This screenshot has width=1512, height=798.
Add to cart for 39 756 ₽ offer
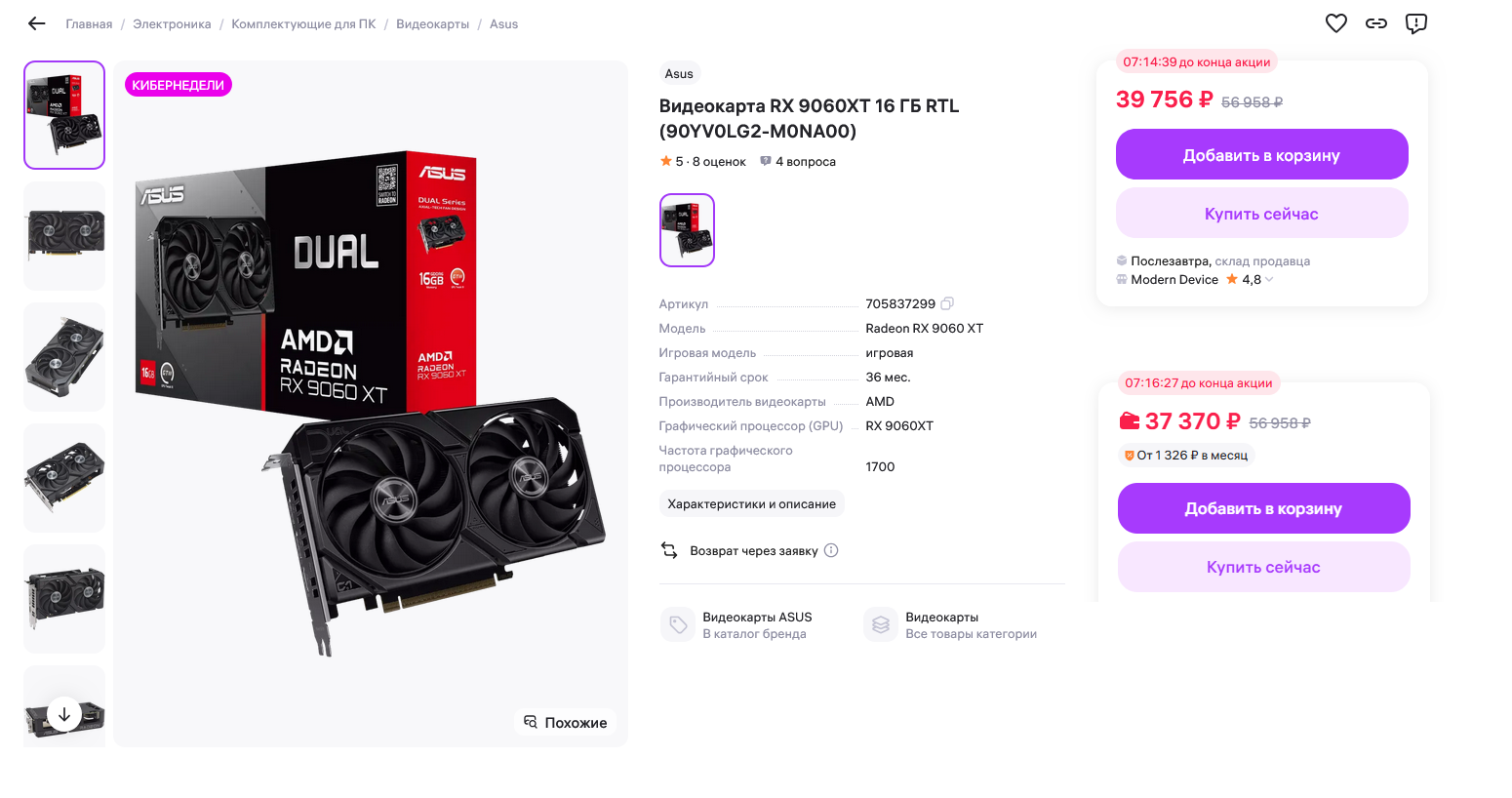pos(1261,154)
